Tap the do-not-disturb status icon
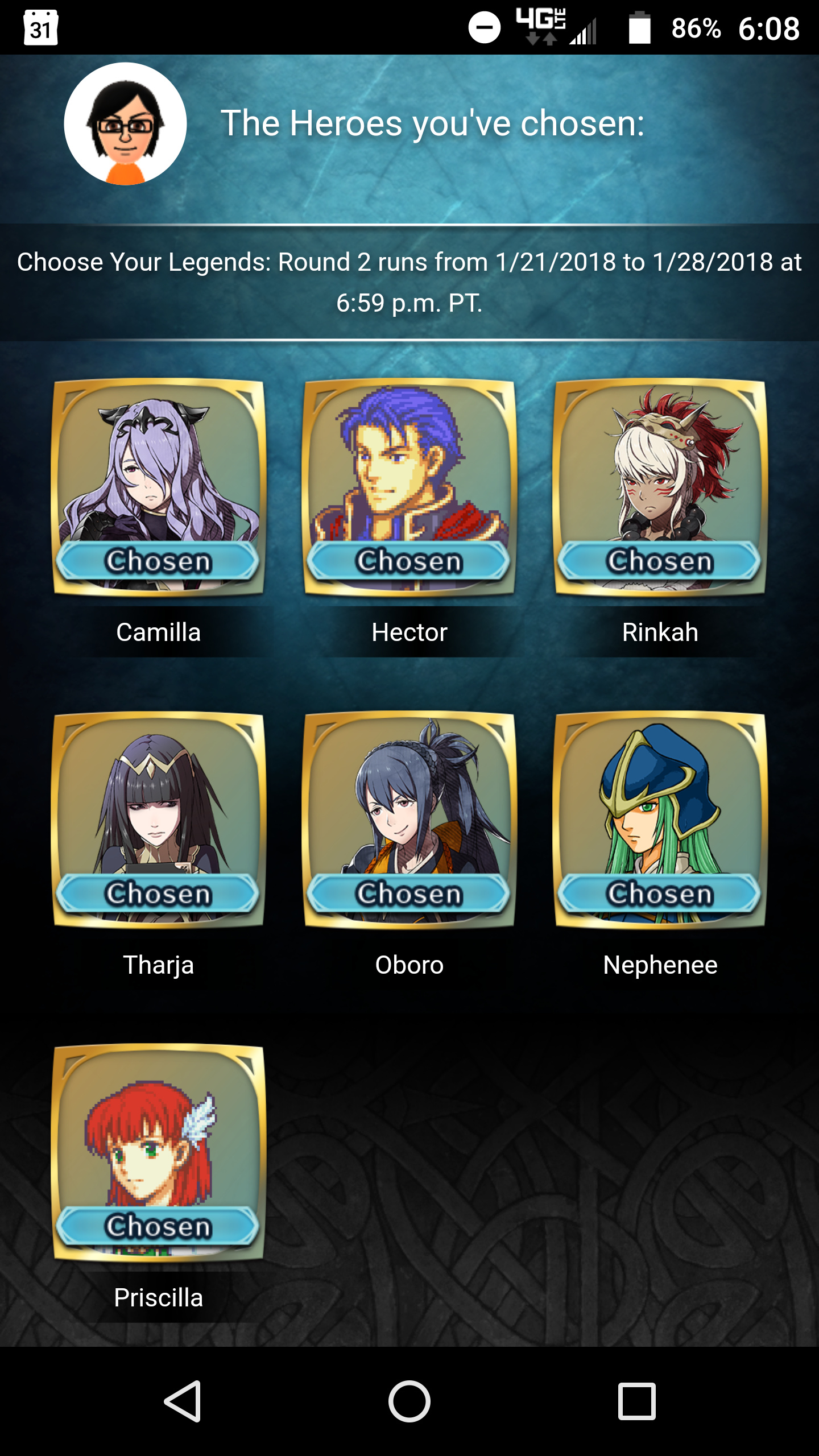The width and height of the screenshot is (819, 1456). coord(485,27)
